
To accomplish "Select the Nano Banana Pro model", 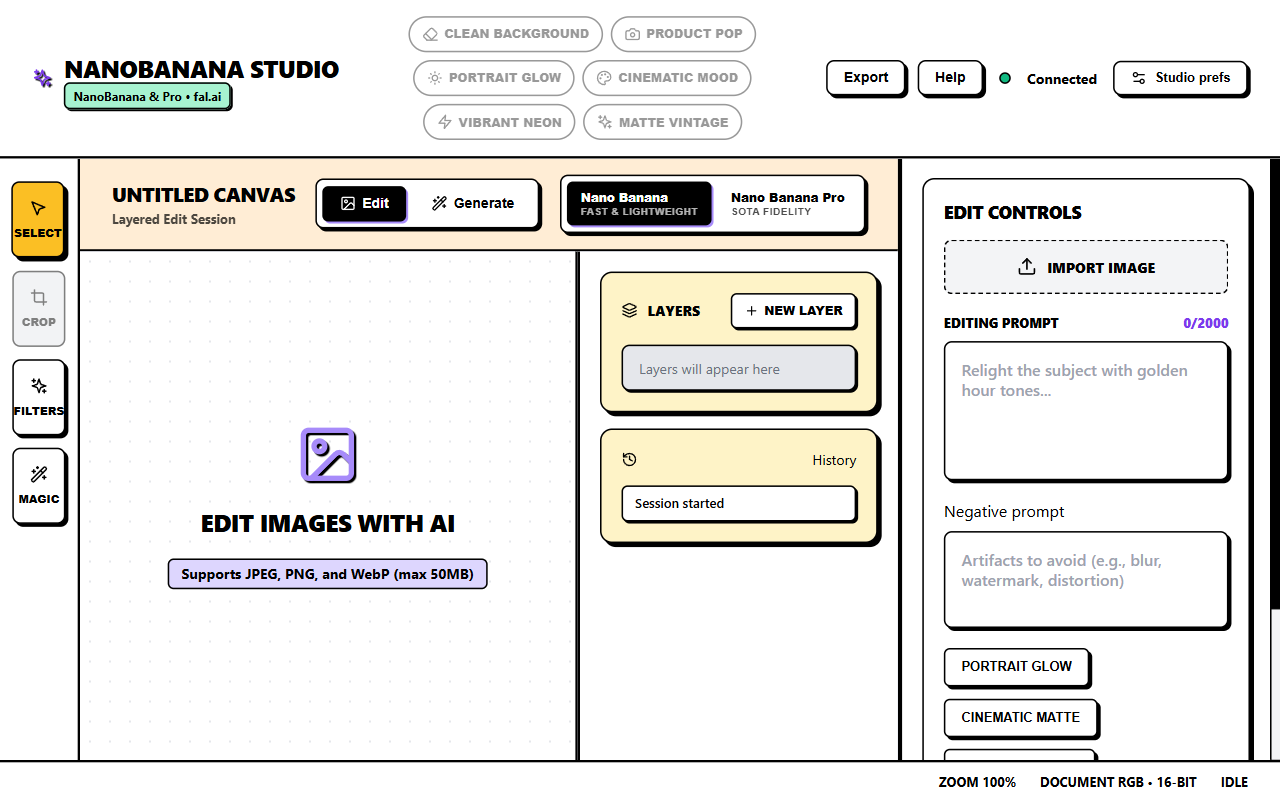I will coord(788,204).
